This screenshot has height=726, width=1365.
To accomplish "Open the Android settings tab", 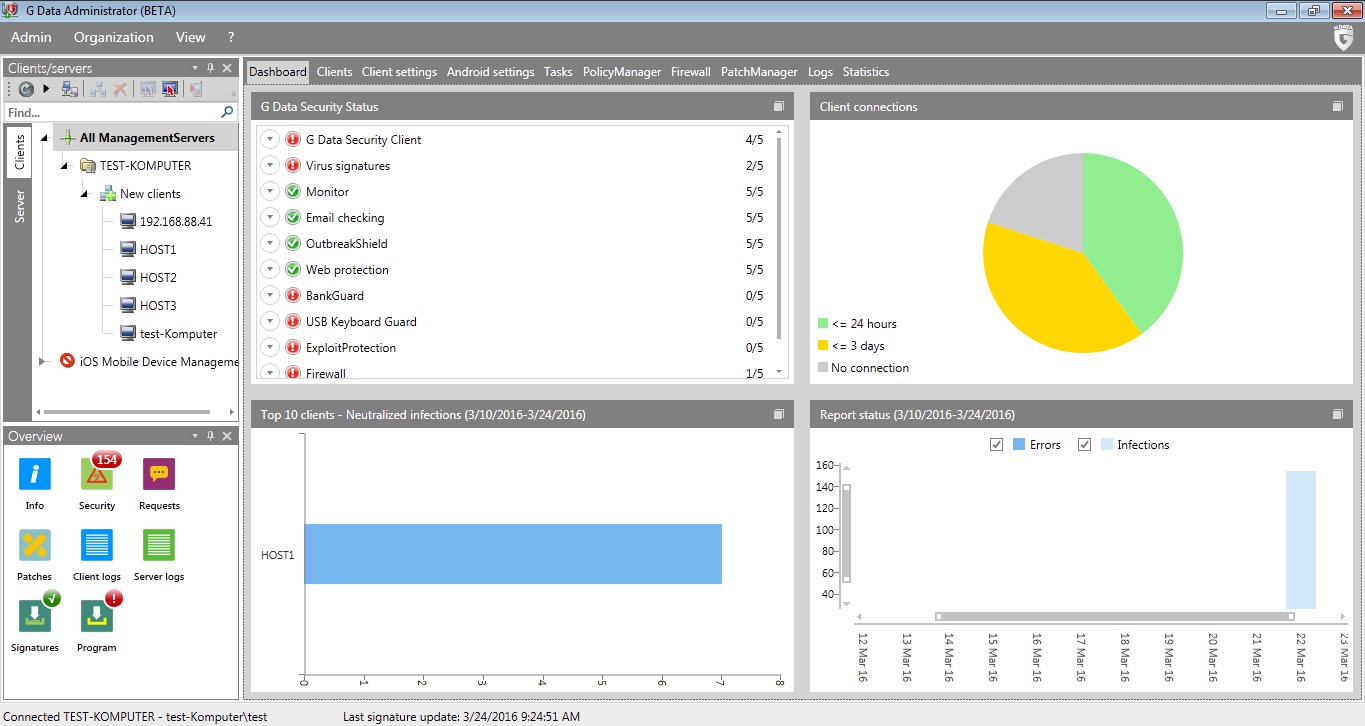I will 490,72.
